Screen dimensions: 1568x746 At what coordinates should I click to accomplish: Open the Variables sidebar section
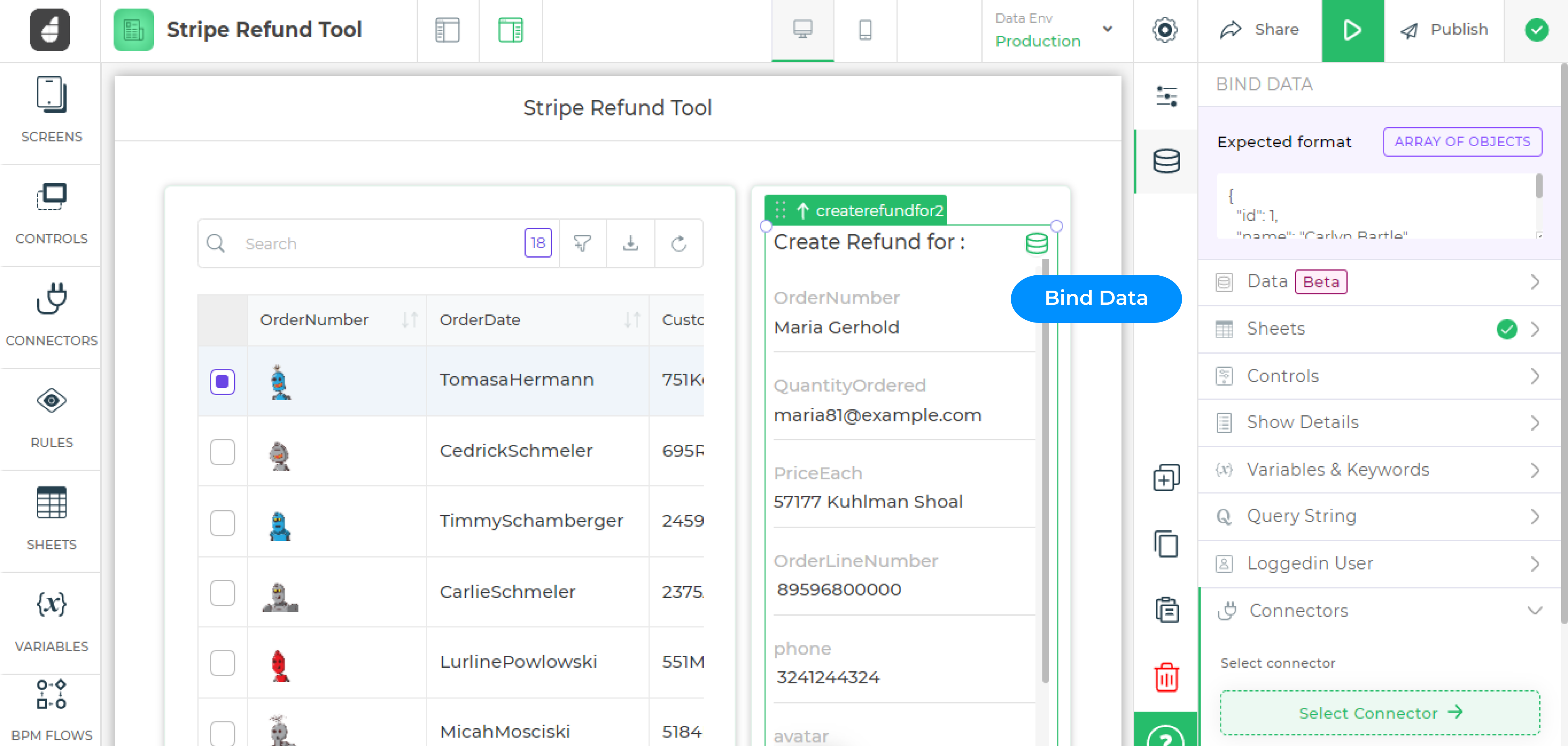pyautogui.click(x=51, y=621)
